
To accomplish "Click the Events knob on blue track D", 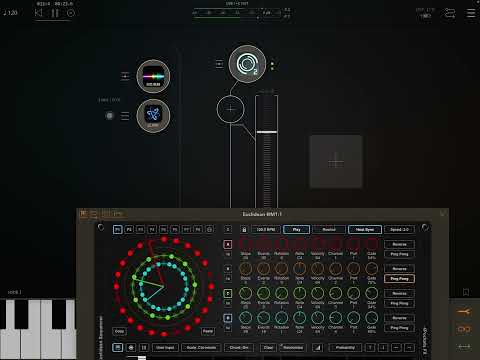I will point(264,318).
